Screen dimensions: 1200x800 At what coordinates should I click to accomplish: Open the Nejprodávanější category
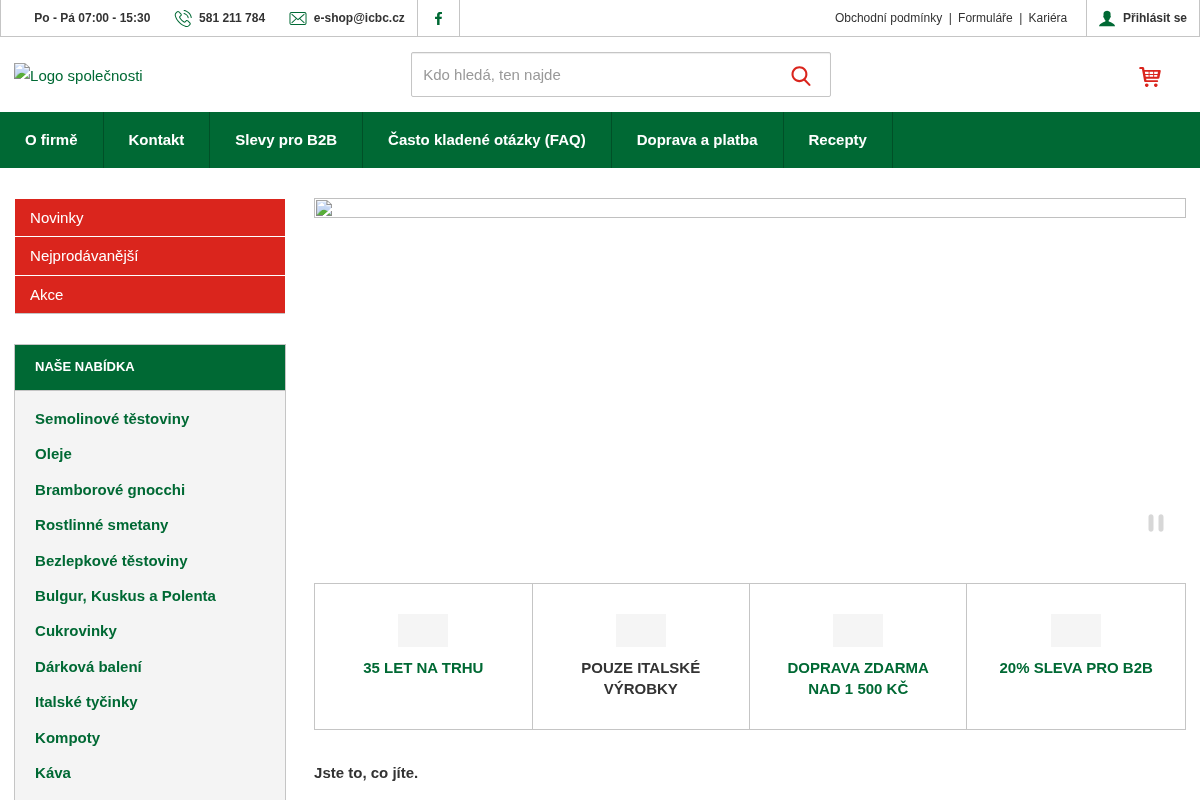(x=150, y=256)
